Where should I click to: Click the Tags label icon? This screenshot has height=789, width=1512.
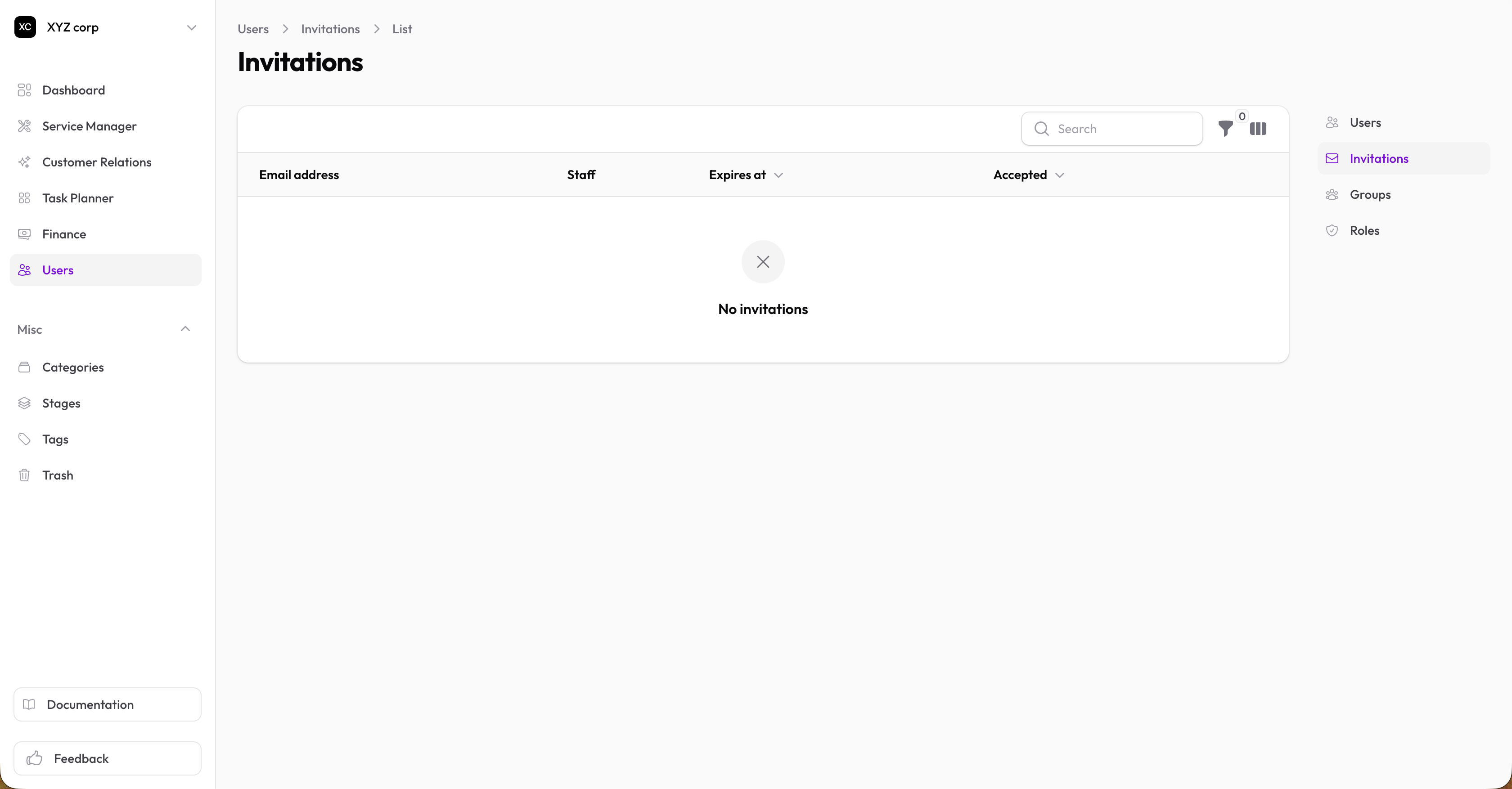pyautogui.click(x=24, y=439)
